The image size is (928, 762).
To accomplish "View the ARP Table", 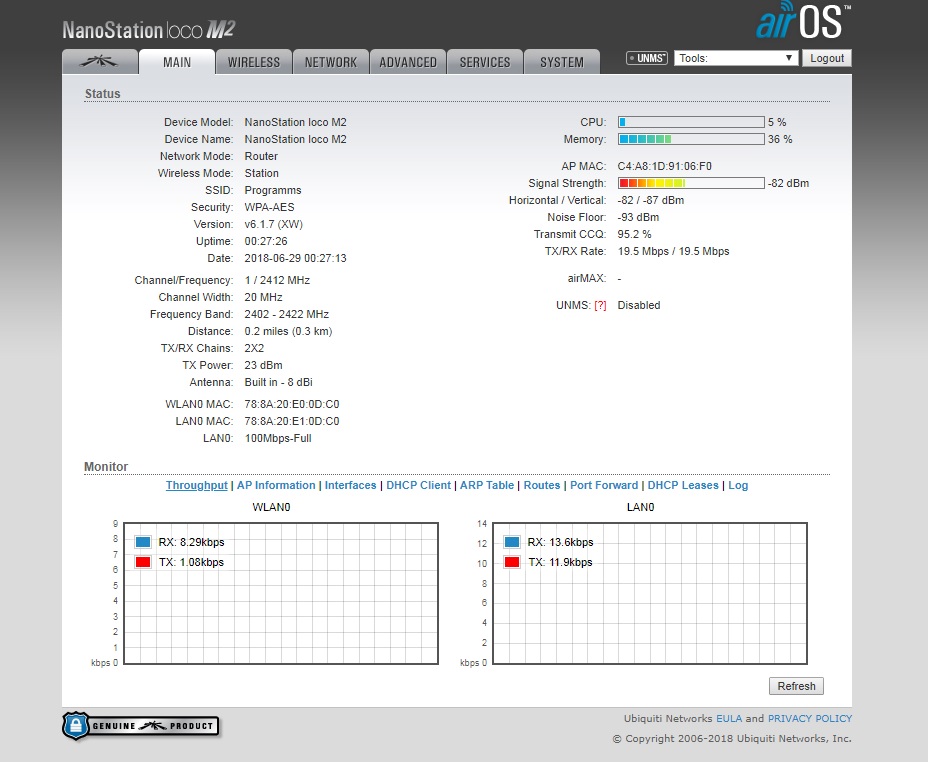I will tap(486, 485).
